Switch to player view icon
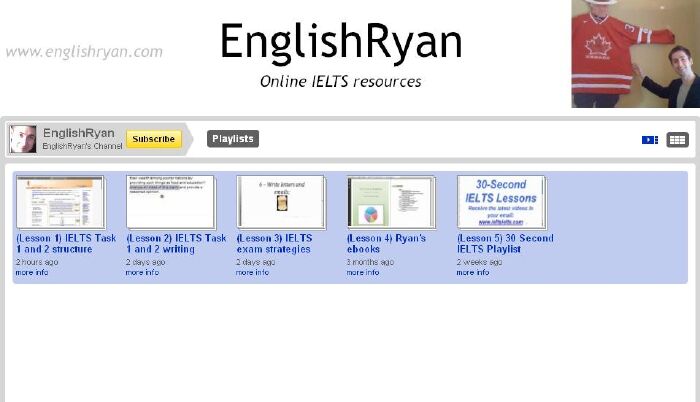This screenshot has width=700, height=402. tap(650, 140)
